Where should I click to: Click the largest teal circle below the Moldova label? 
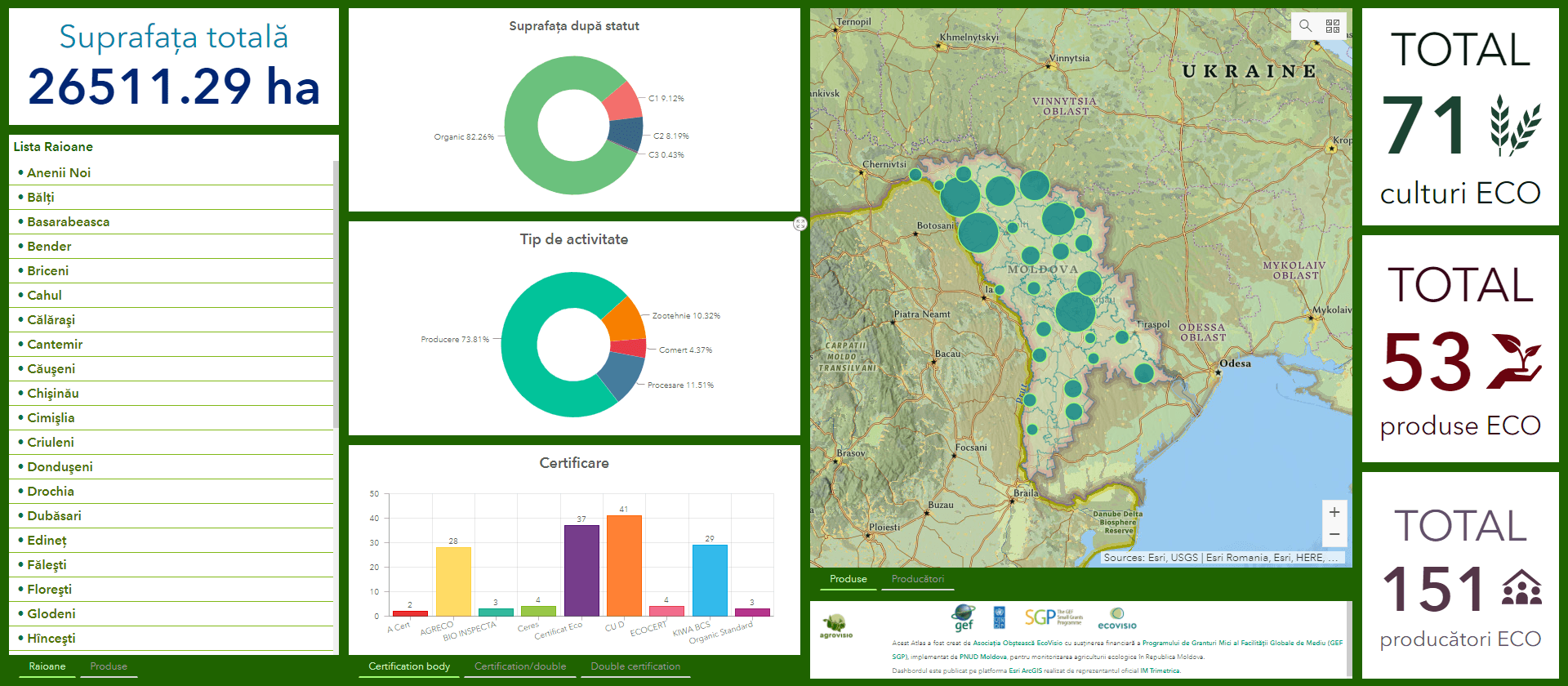coord(1075,312)
